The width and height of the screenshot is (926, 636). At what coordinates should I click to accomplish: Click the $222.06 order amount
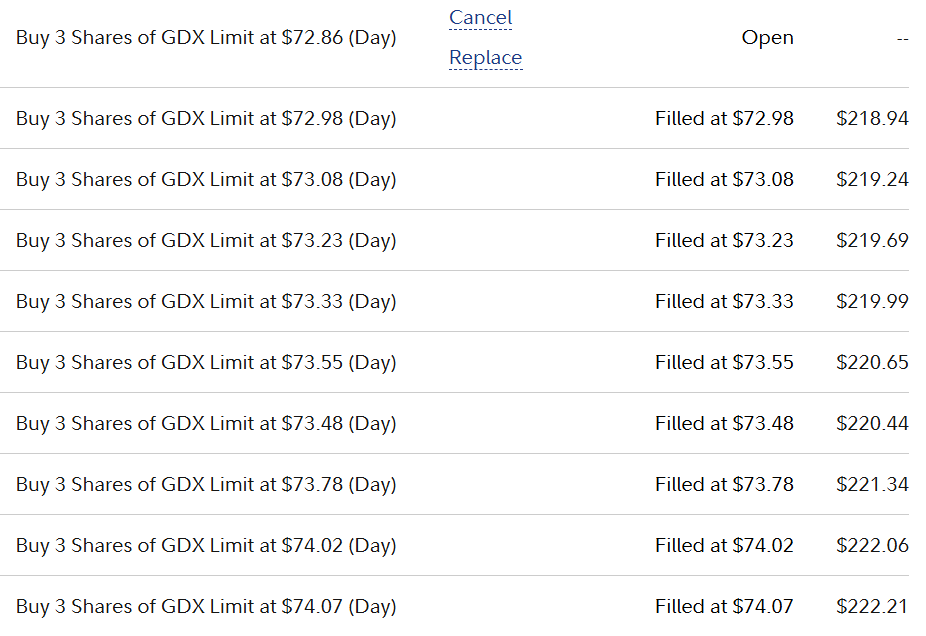[872, 546]
